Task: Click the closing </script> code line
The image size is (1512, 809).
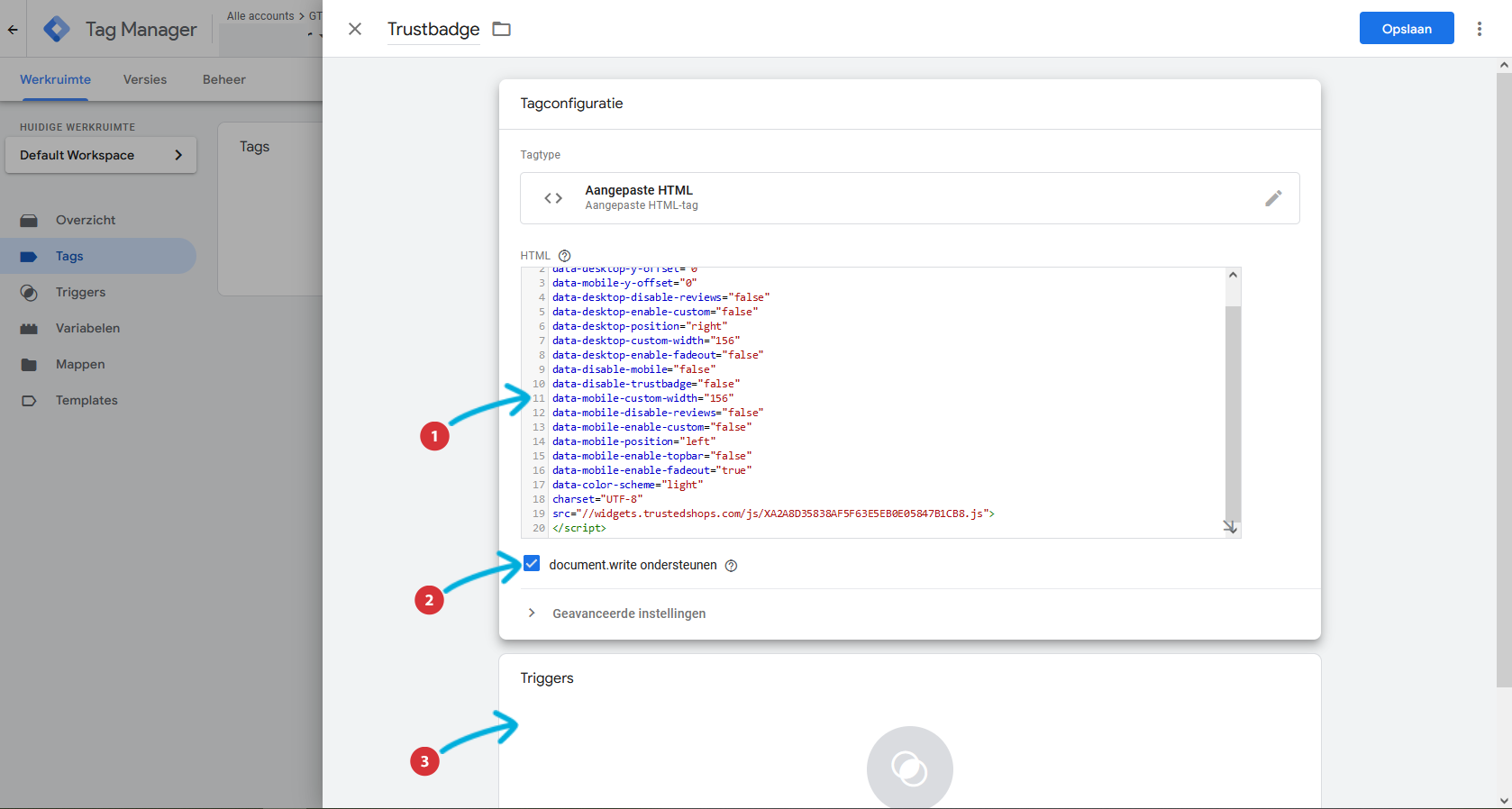Action: pos(579,528)
